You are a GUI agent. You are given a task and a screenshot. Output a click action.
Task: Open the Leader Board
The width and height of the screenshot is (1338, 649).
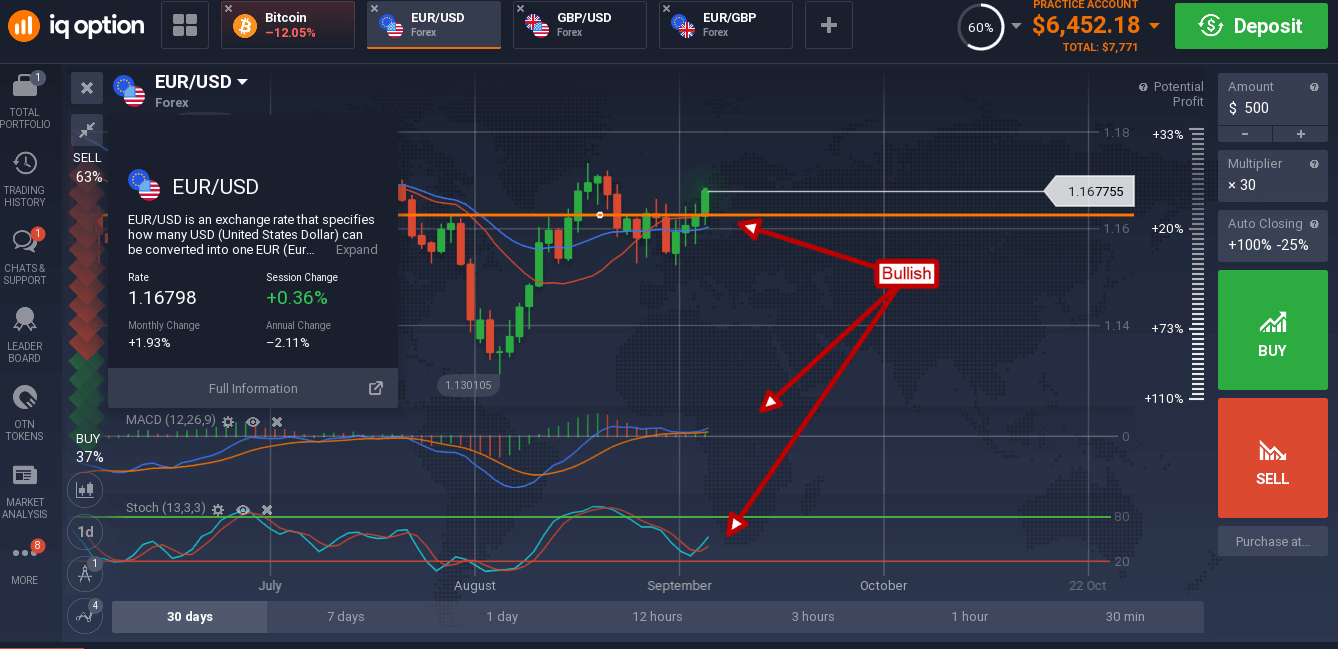click(25, 335)
